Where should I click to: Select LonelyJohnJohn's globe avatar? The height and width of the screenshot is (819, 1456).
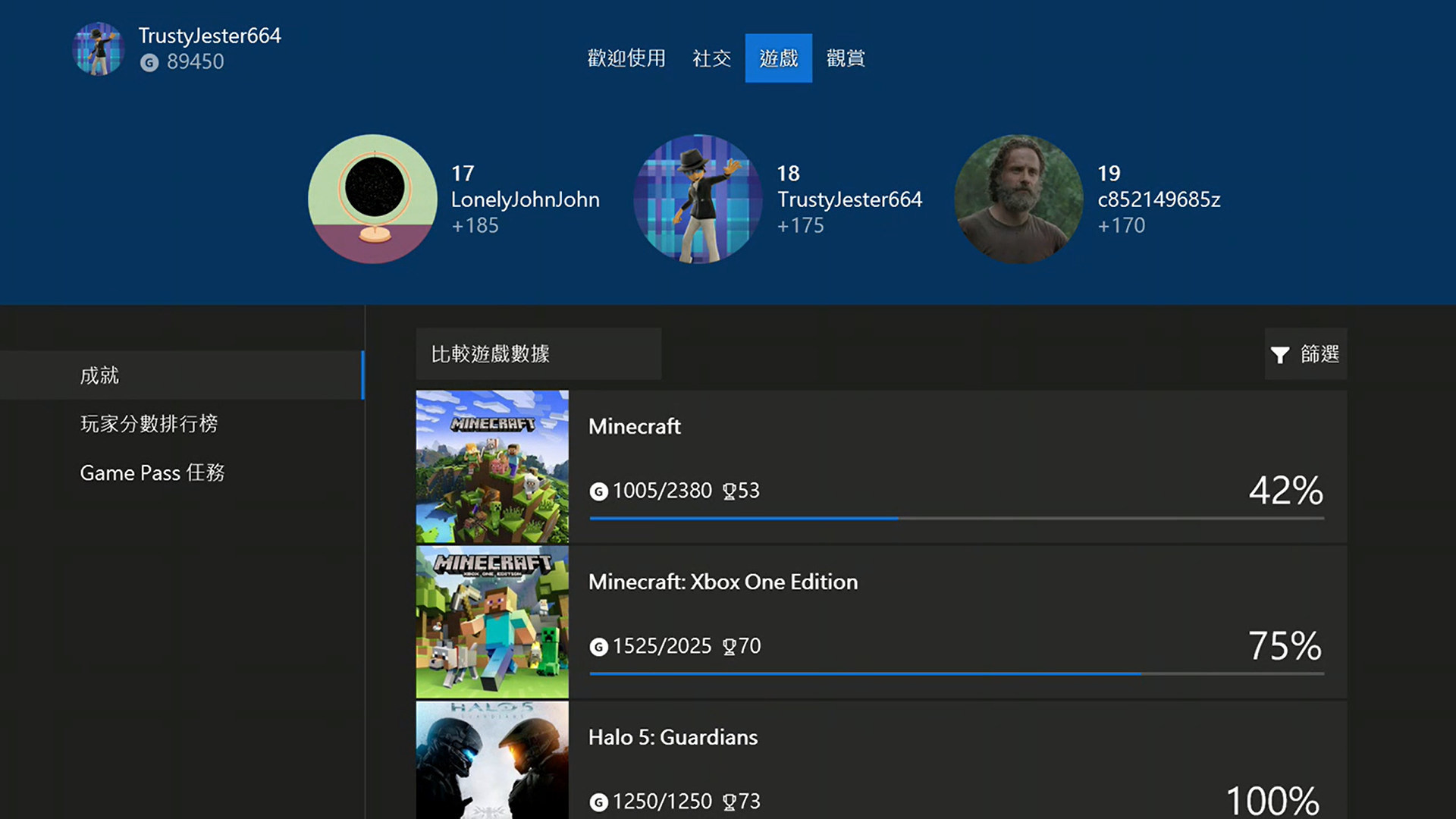click(x=372, y=199)
